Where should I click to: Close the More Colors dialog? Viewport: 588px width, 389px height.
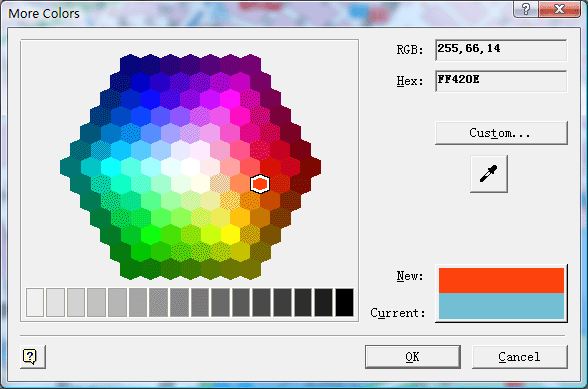[x=559, y=9]
